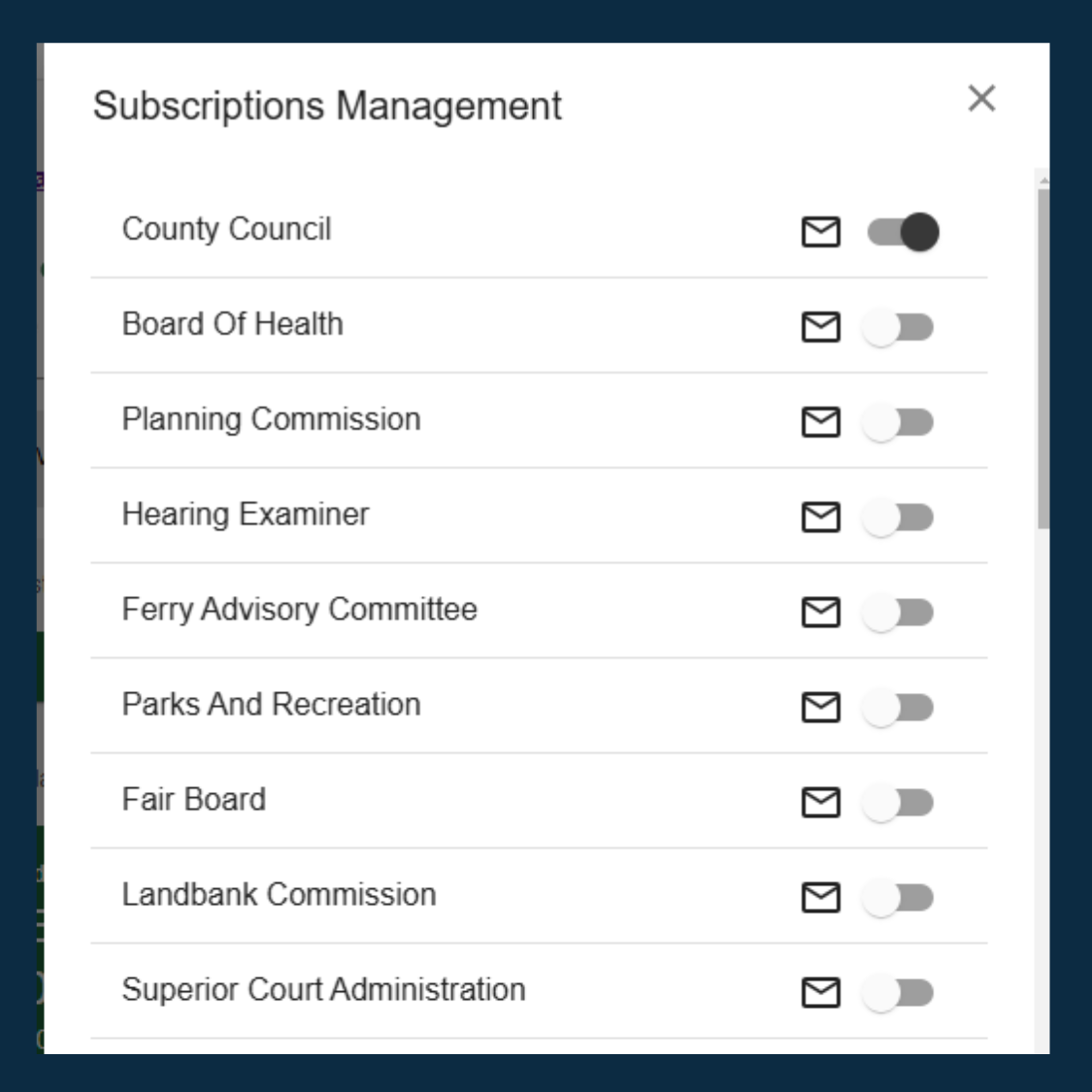Click the Fair Board email icon
1092x1092 pixels.
(820, 799)
